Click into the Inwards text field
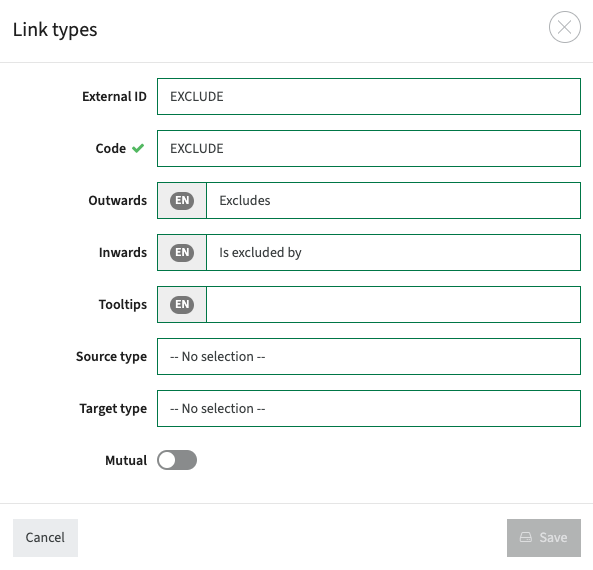 pyautogui.click(x=393, y=252)
